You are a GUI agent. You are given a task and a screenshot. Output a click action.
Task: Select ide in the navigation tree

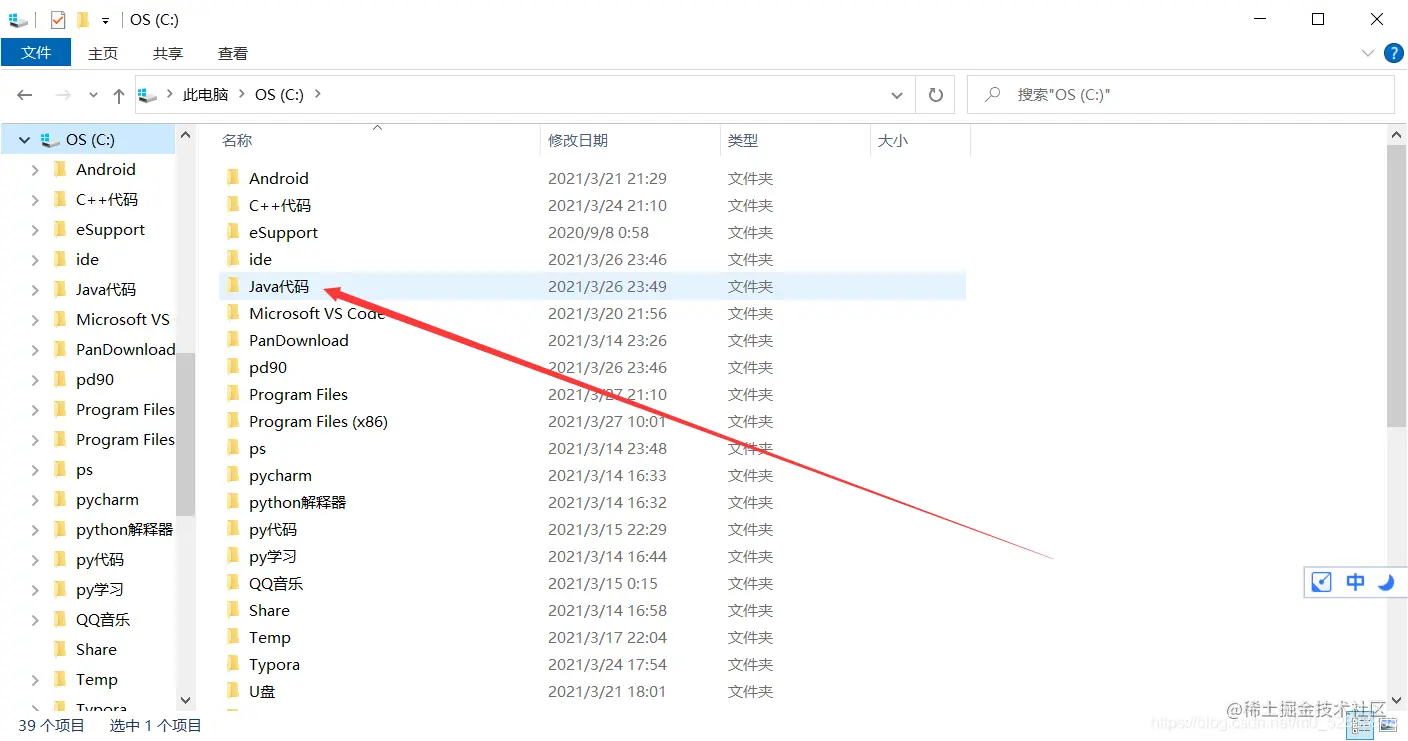[x=88, y=260]
